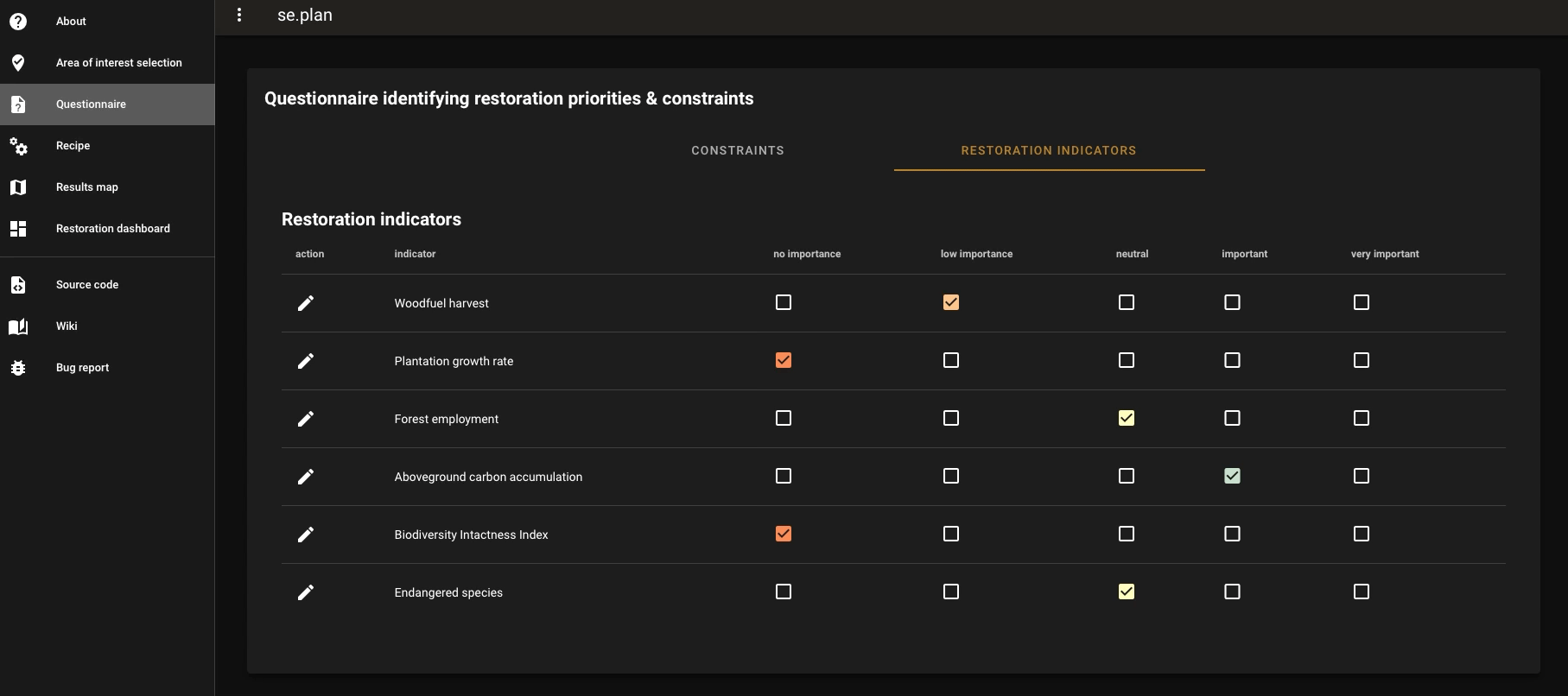Click the About question mark icon
The width and height of the screenshot is (1568, 696).
tap(18, 22)
